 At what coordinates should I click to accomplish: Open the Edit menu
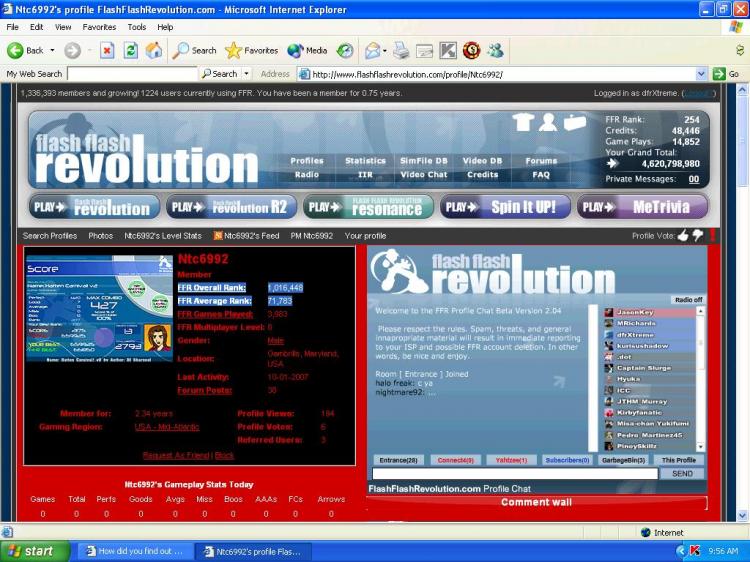click(36, 27)
